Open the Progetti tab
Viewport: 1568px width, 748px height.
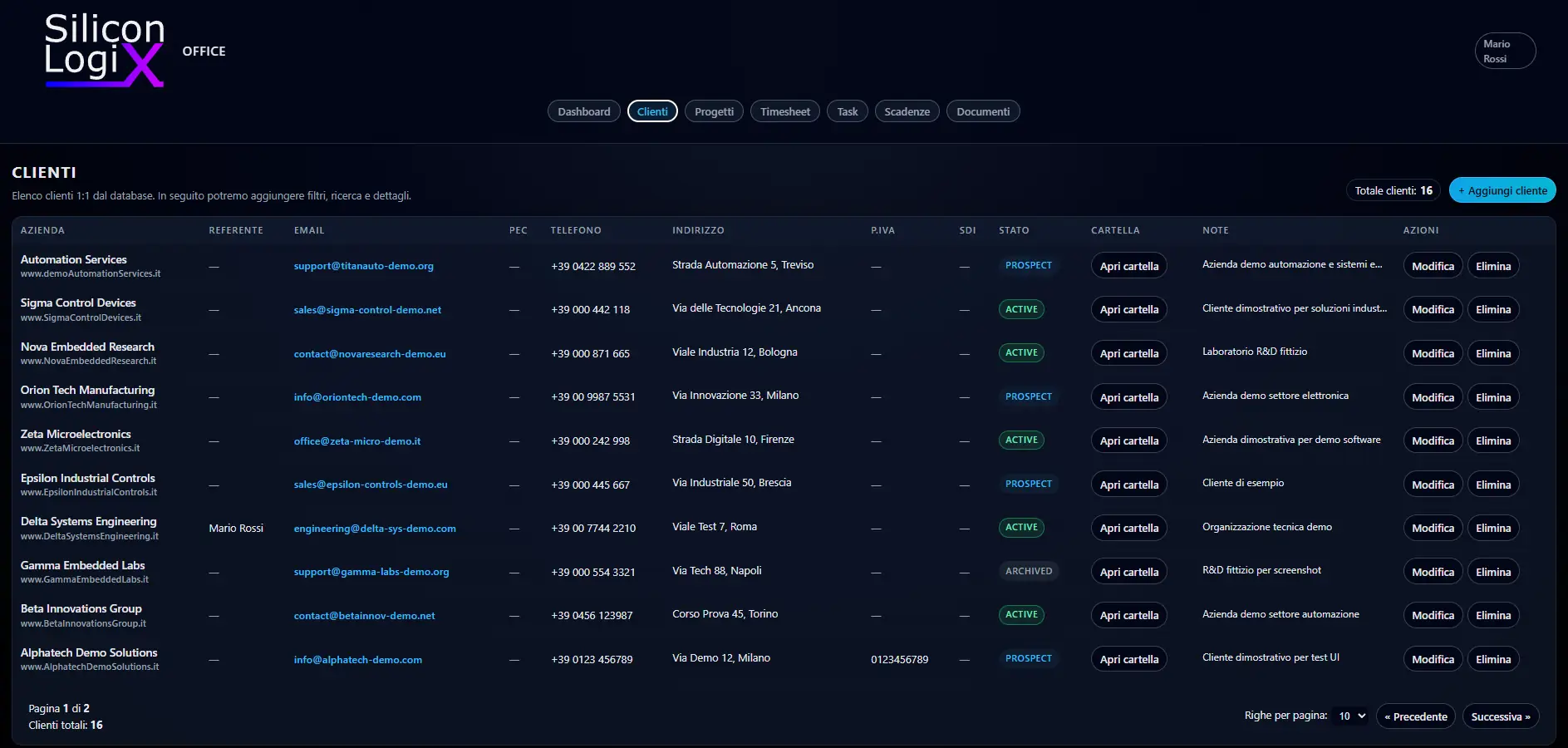(714, 111)
